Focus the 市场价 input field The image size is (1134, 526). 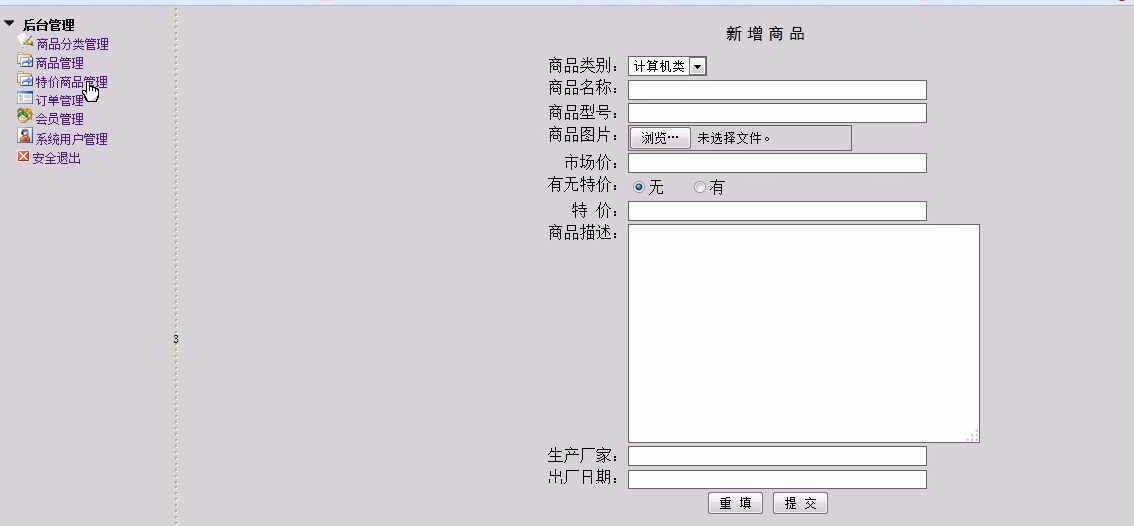click(777, 163)
